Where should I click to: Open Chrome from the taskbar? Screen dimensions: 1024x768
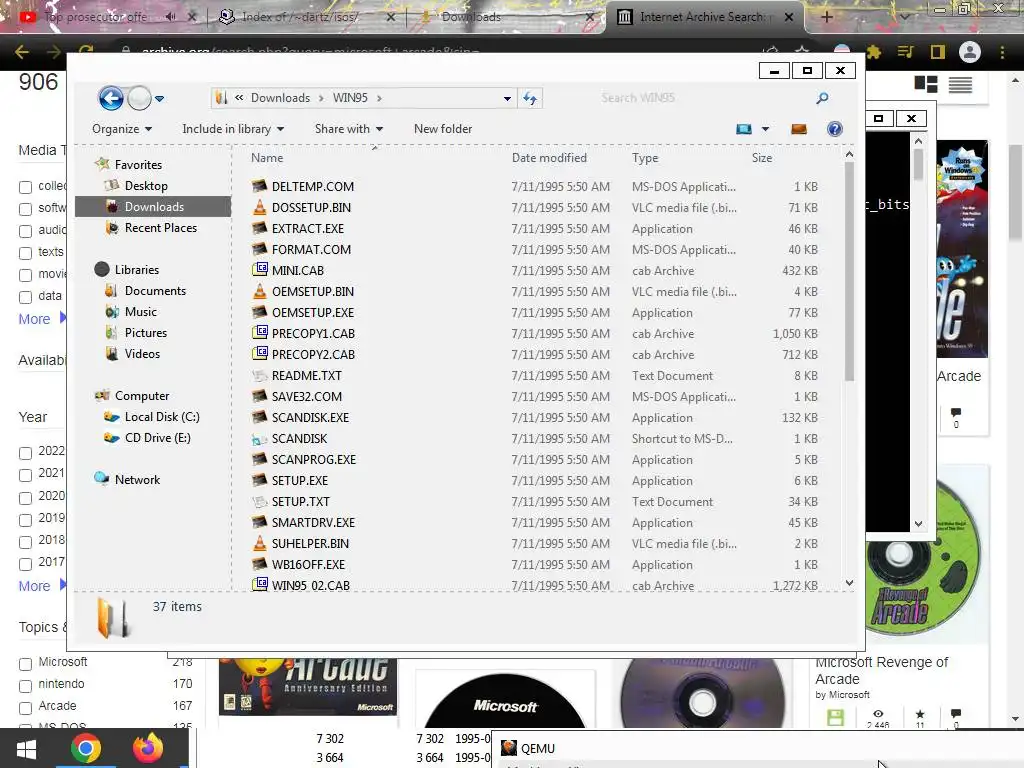click(86, 748)
